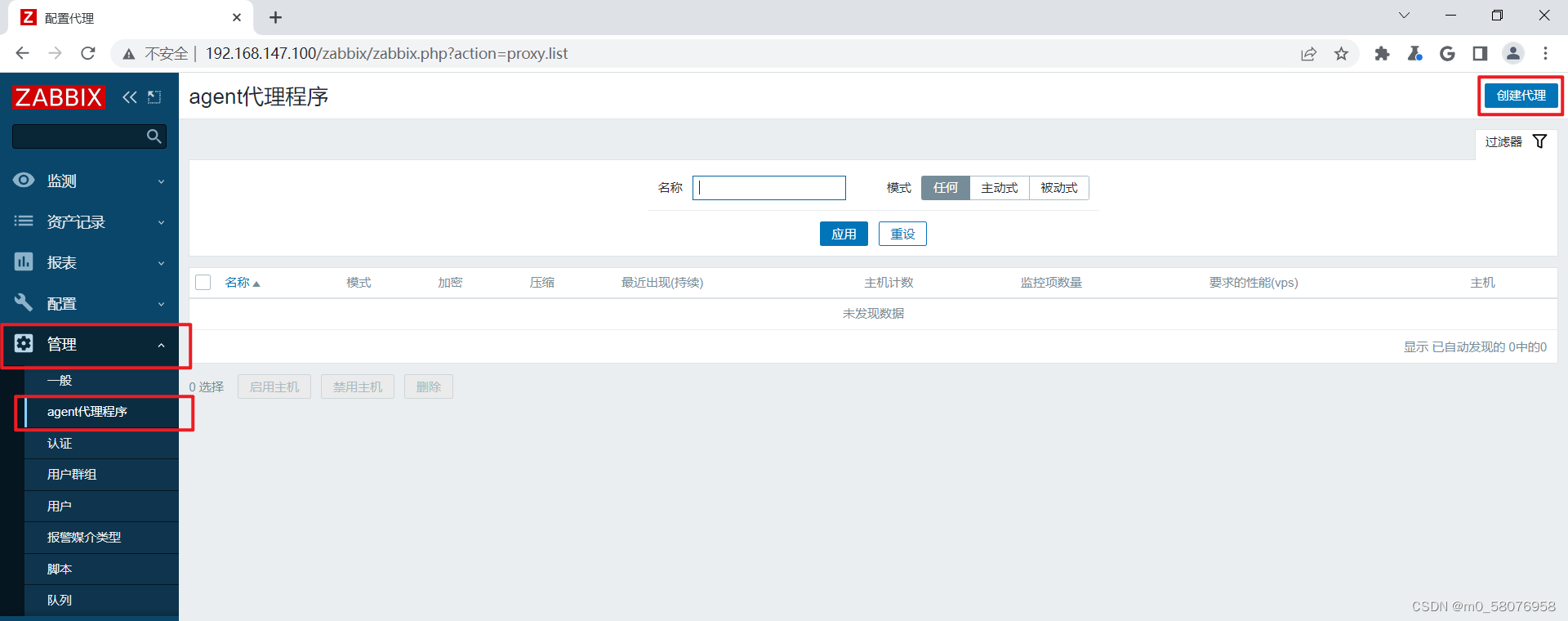Click the 应用 filter button
Viewport: 1568px width, 621px height.
[844, 234]
